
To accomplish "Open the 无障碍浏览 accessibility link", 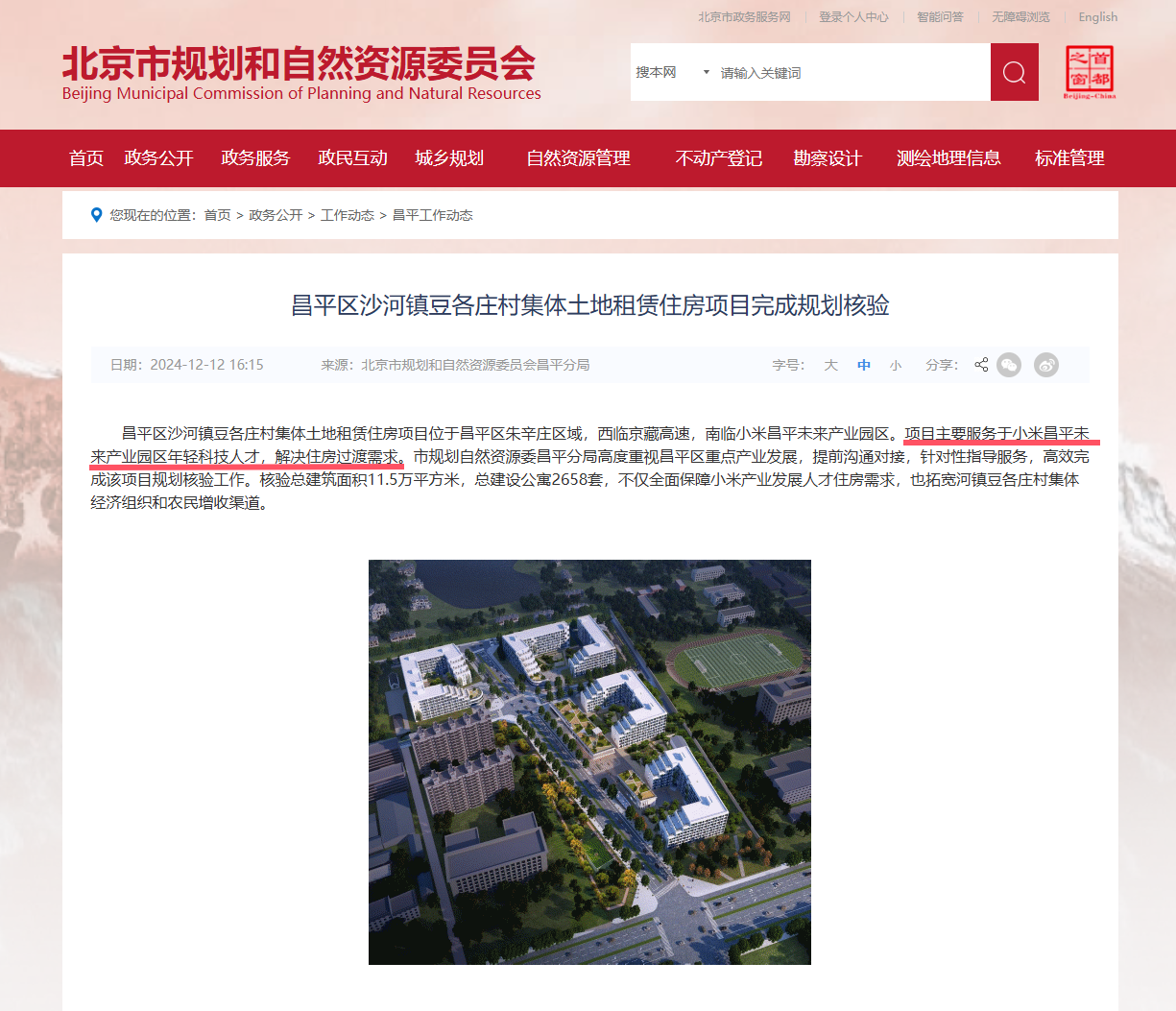I will click(1020, 17).
